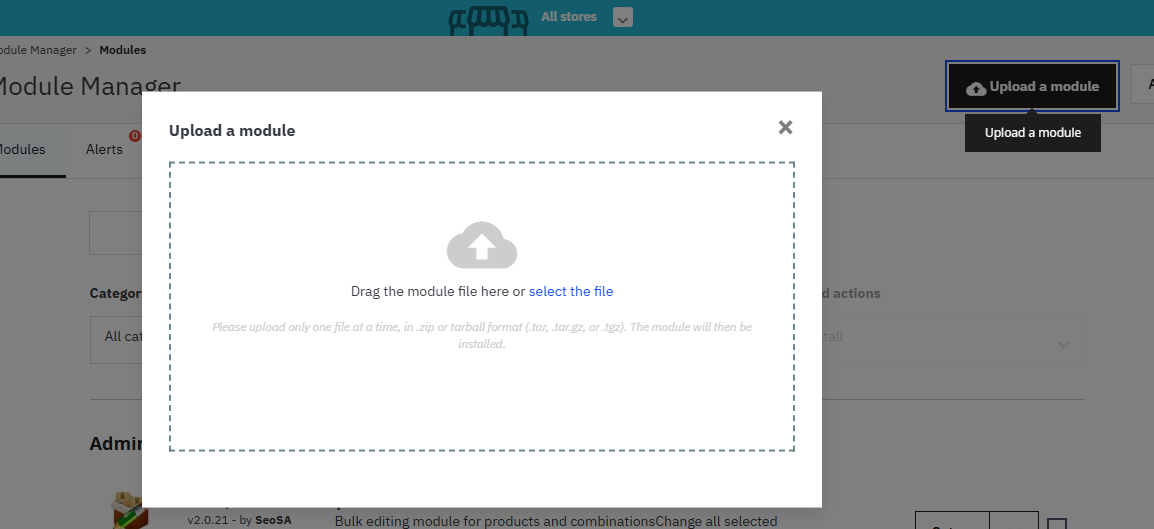Image resolution: width=1154 pixels, height=529 pixels.
Task: Open the Category filter dropdown
Action: pos(116,337)
